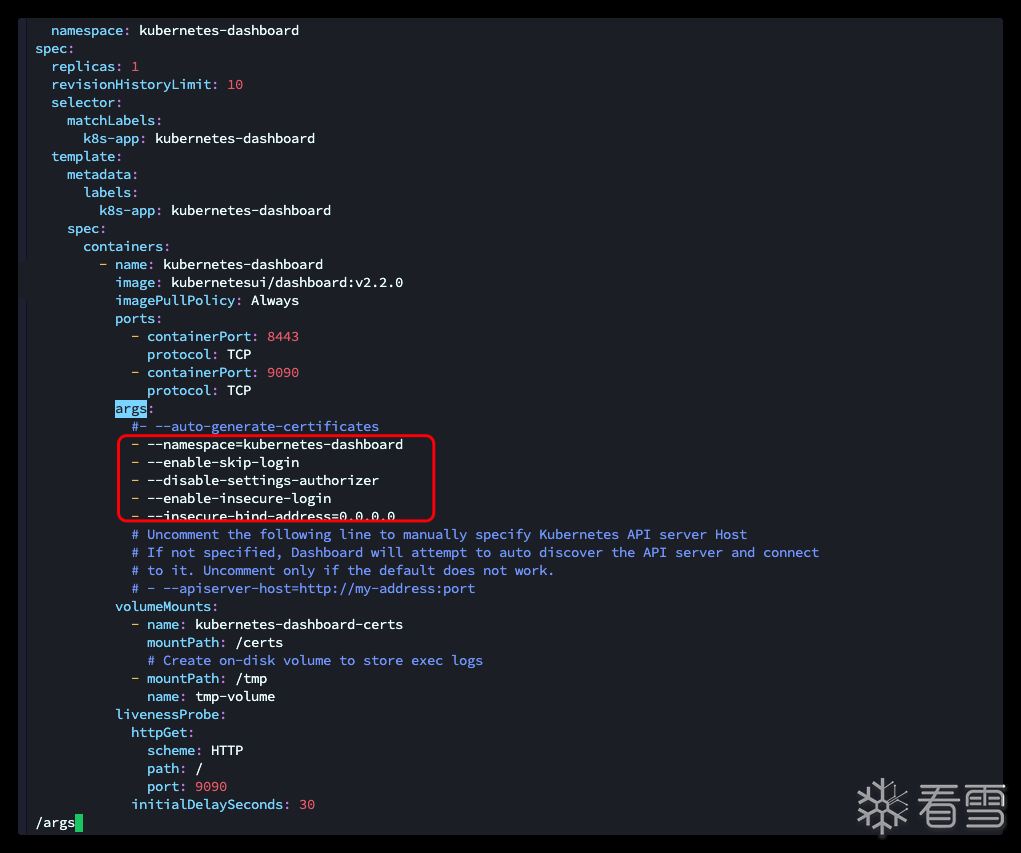The height and width of the screenshot is (853, 1021).
Task: Click the livenessProbe scheme HTTP value
Action: [x=227, y=750]
